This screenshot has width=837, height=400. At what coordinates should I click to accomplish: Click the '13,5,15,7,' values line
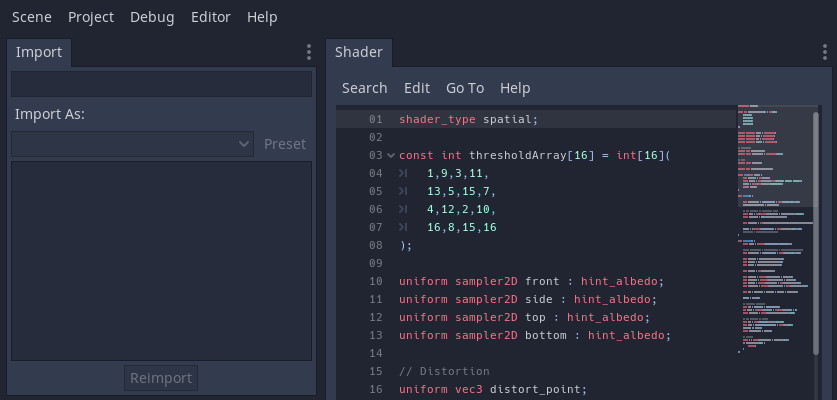(x=462, y=191)
